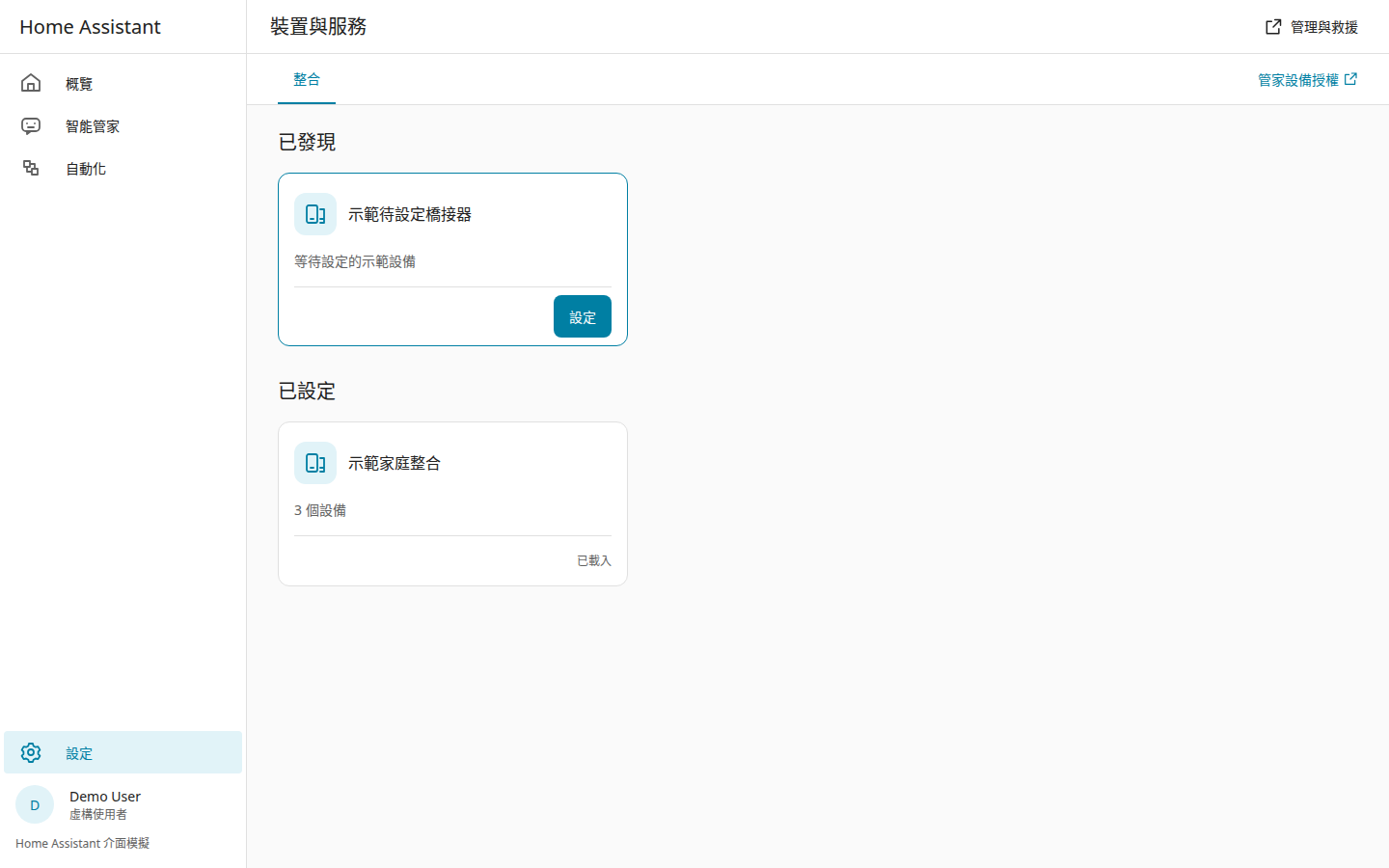Open 概覽 in the sidebar
The height and width of the screenshot is (868, 1389).
123,83
